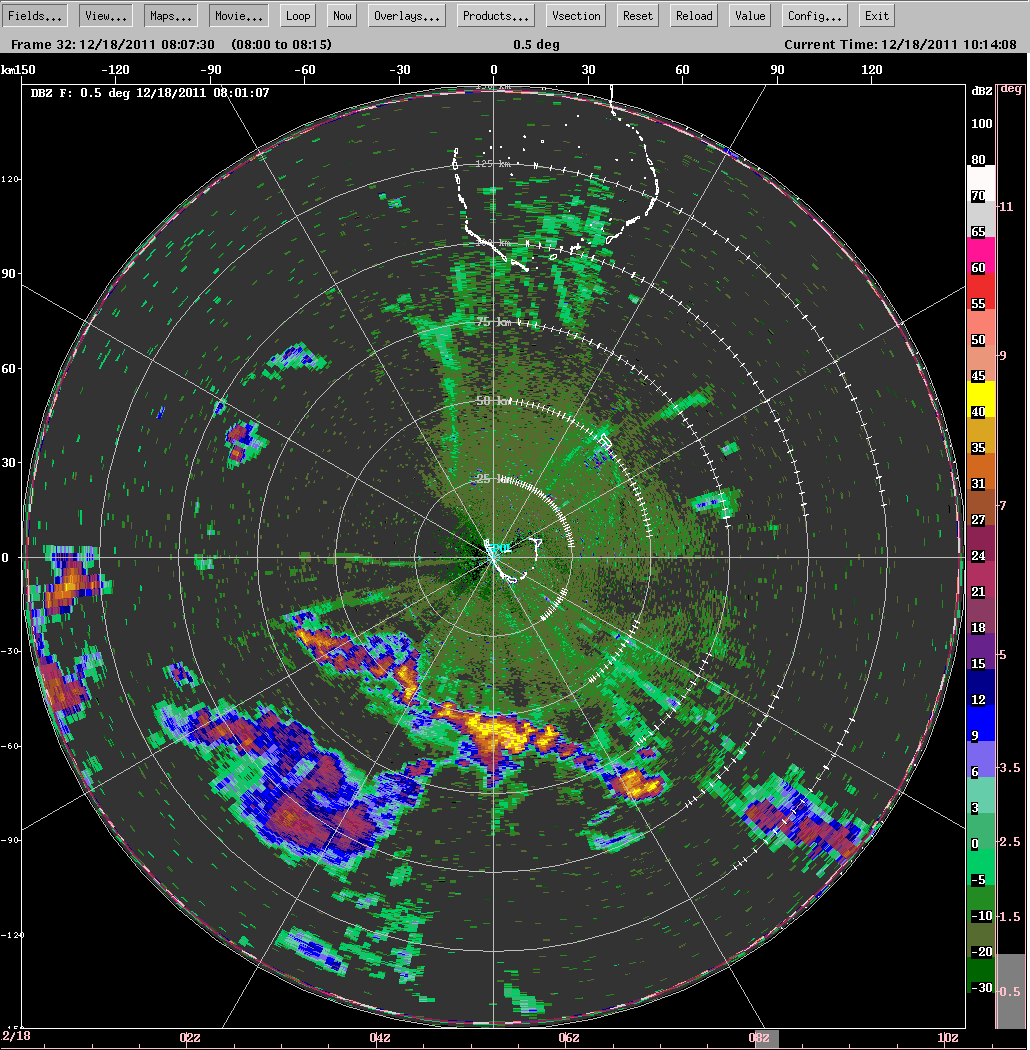
Task: Click the dBZ label atop the color scale
Action: tap(981, 90)
